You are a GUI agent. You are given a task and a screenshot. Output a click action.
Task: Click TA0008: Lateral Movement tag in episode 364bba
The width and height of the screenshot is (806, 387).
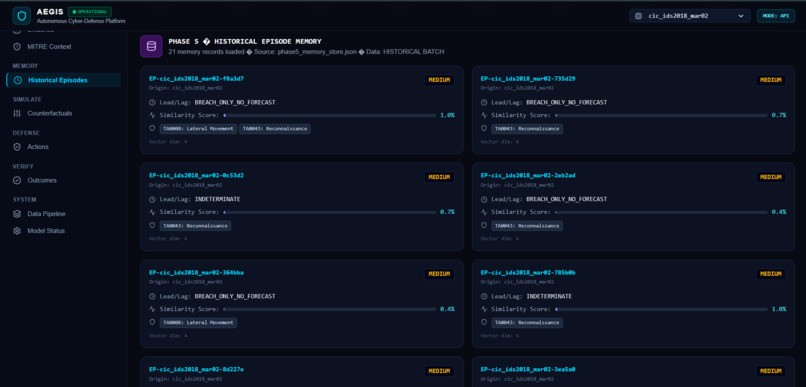(x=198, y=323)
